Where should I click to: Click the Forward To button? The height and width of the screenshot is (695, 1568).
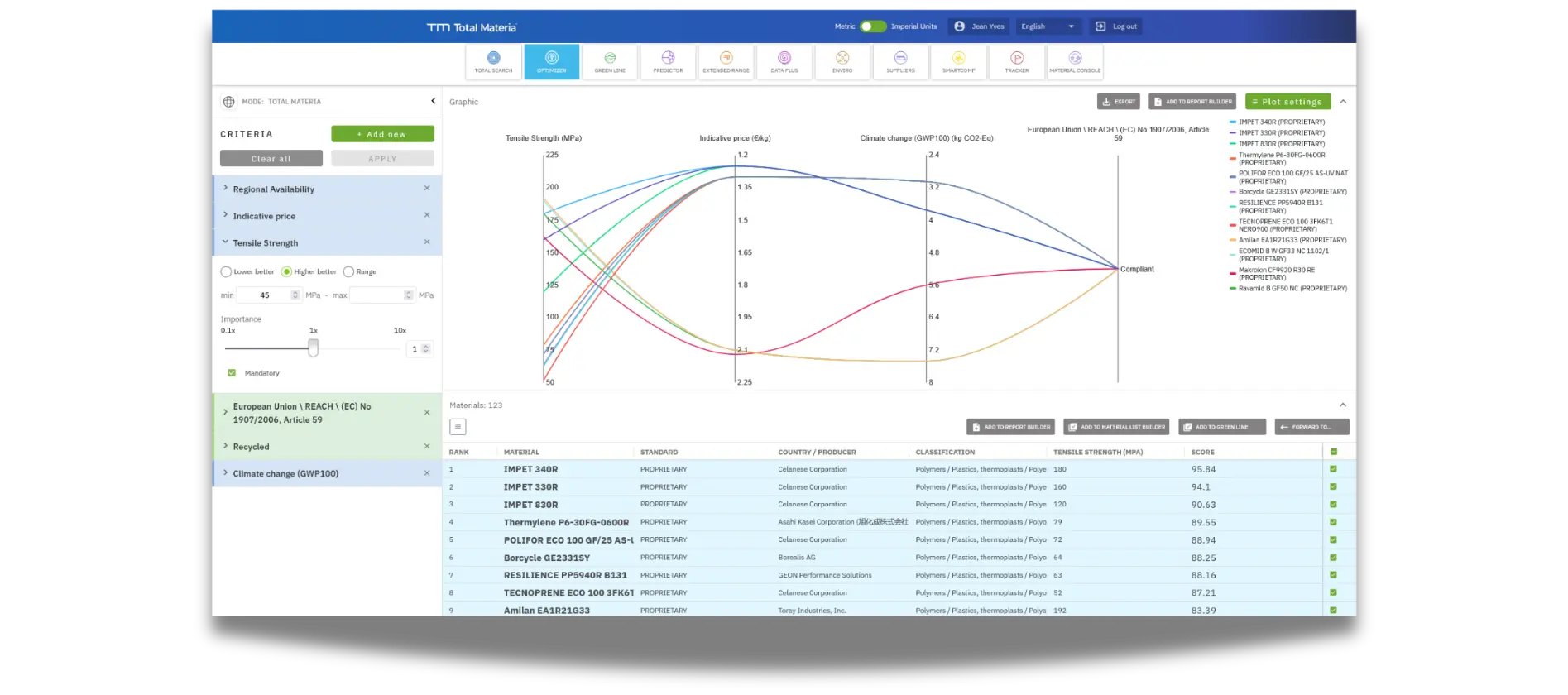coord(1311,427)
